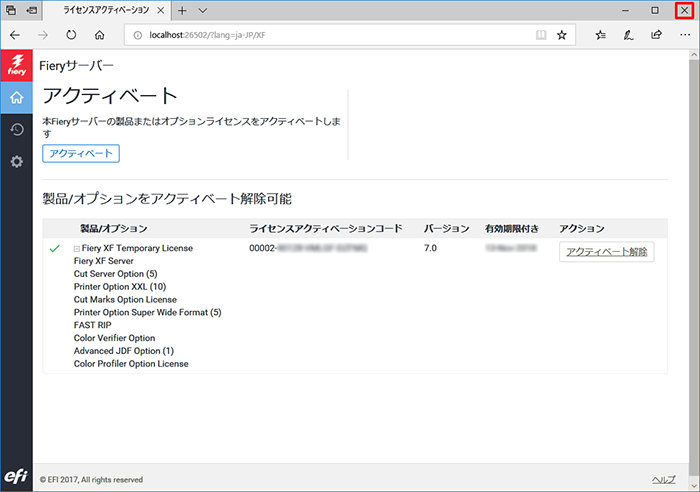
Task: Open the Home page from the sidebar
Action: click(x=17, y=97)
